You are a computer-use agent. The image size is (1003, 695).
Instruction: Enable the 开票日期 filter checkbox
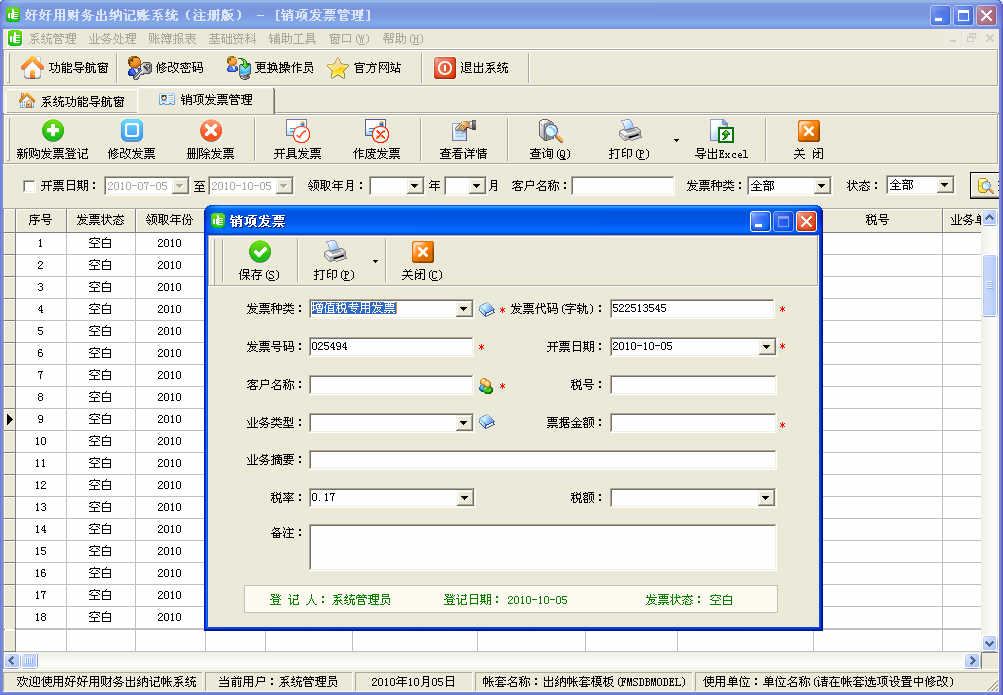click(28, 186)
